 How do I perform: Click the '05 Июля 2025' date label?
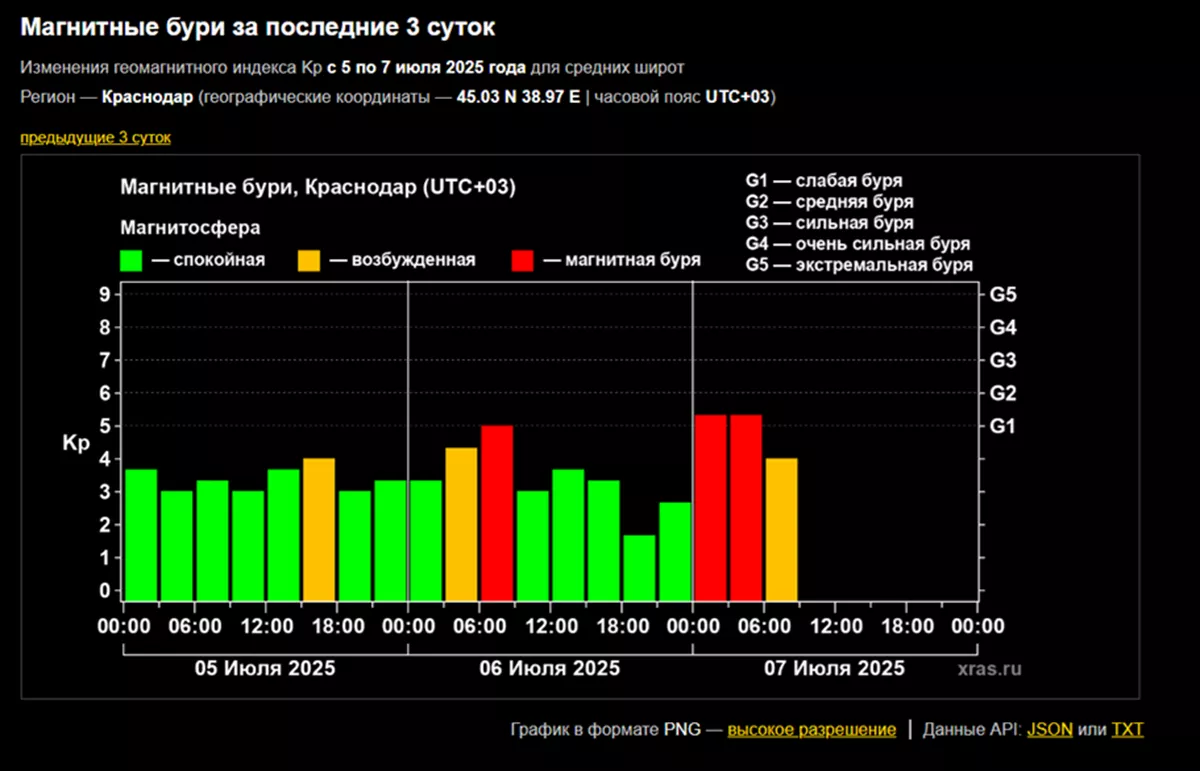coord(265,668)
